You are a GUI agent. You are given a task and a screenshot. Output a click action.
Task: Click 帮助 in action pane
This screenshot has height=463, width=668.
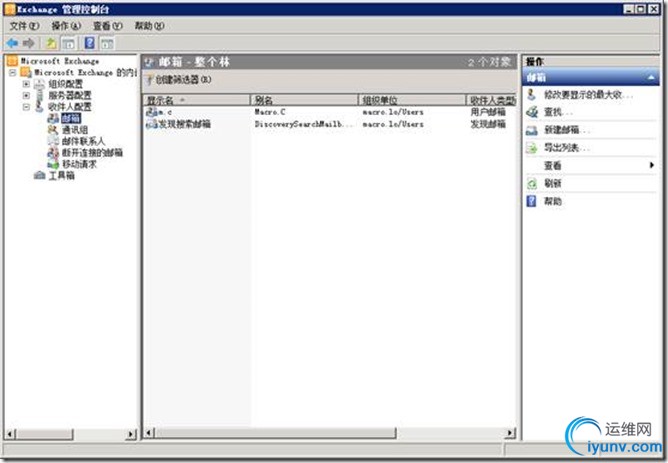click(553, 201)
